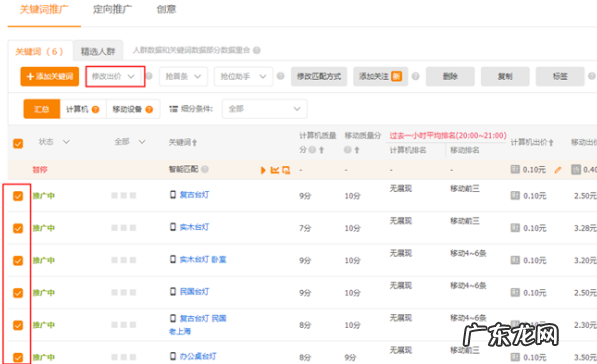Viewport: 597px width, 364px height.
Task: Open the 抢首条 dropdown
Action: 183,77
